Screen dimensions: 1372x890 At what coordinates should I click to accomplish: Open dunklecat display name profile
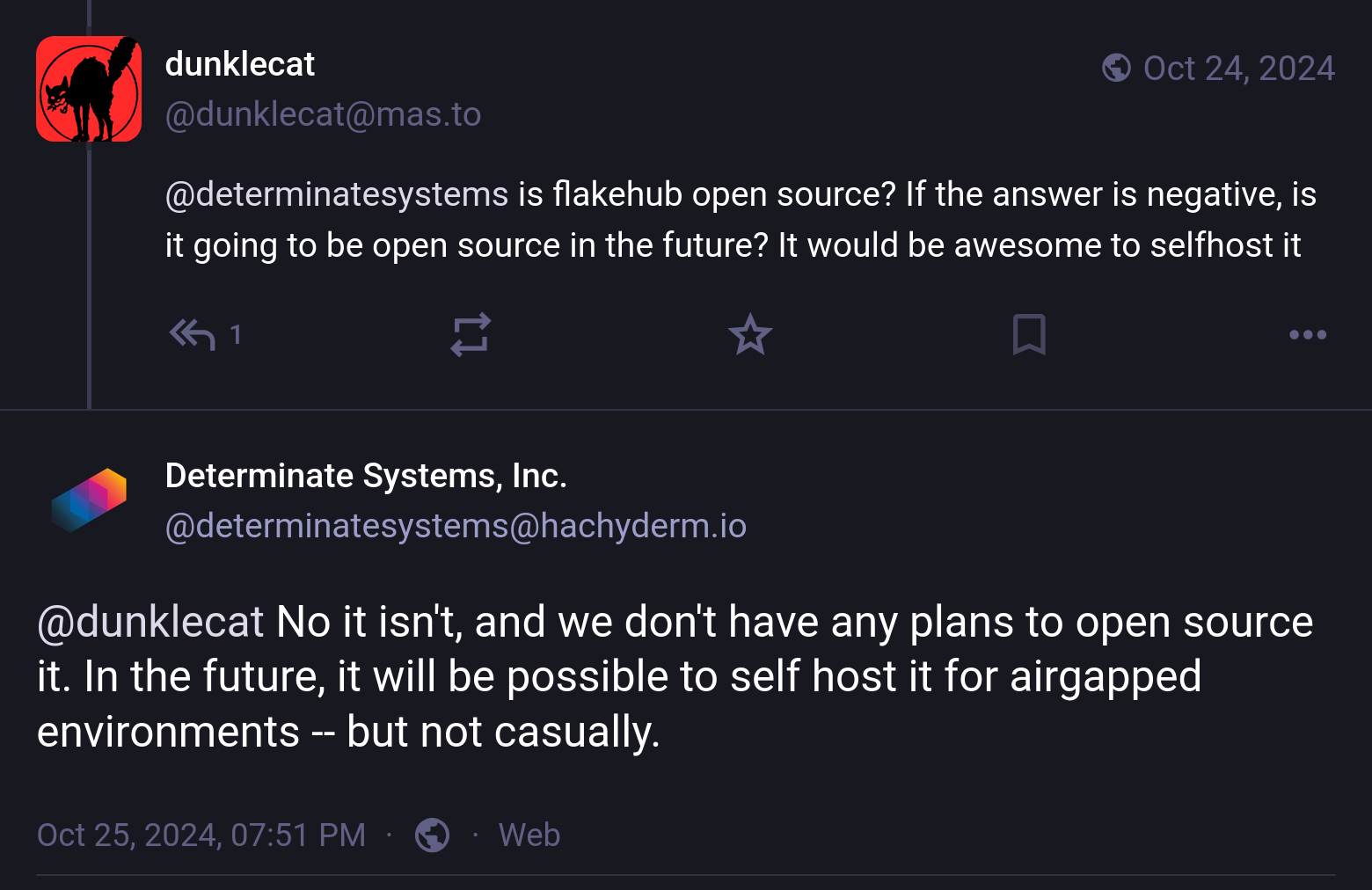pos(239,64)
